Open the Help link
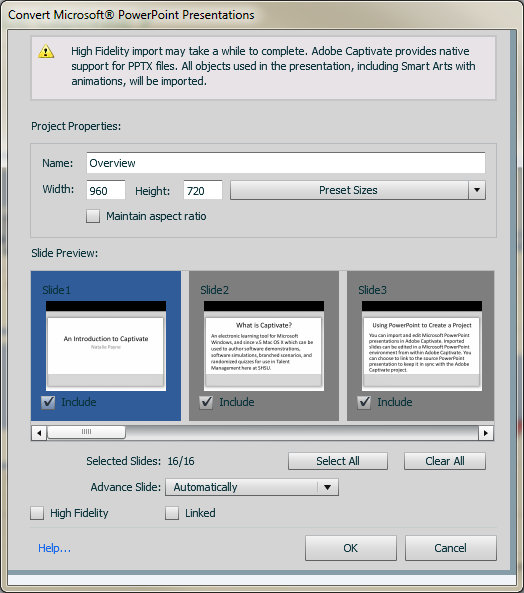524x593 pixels. point(54,548)
